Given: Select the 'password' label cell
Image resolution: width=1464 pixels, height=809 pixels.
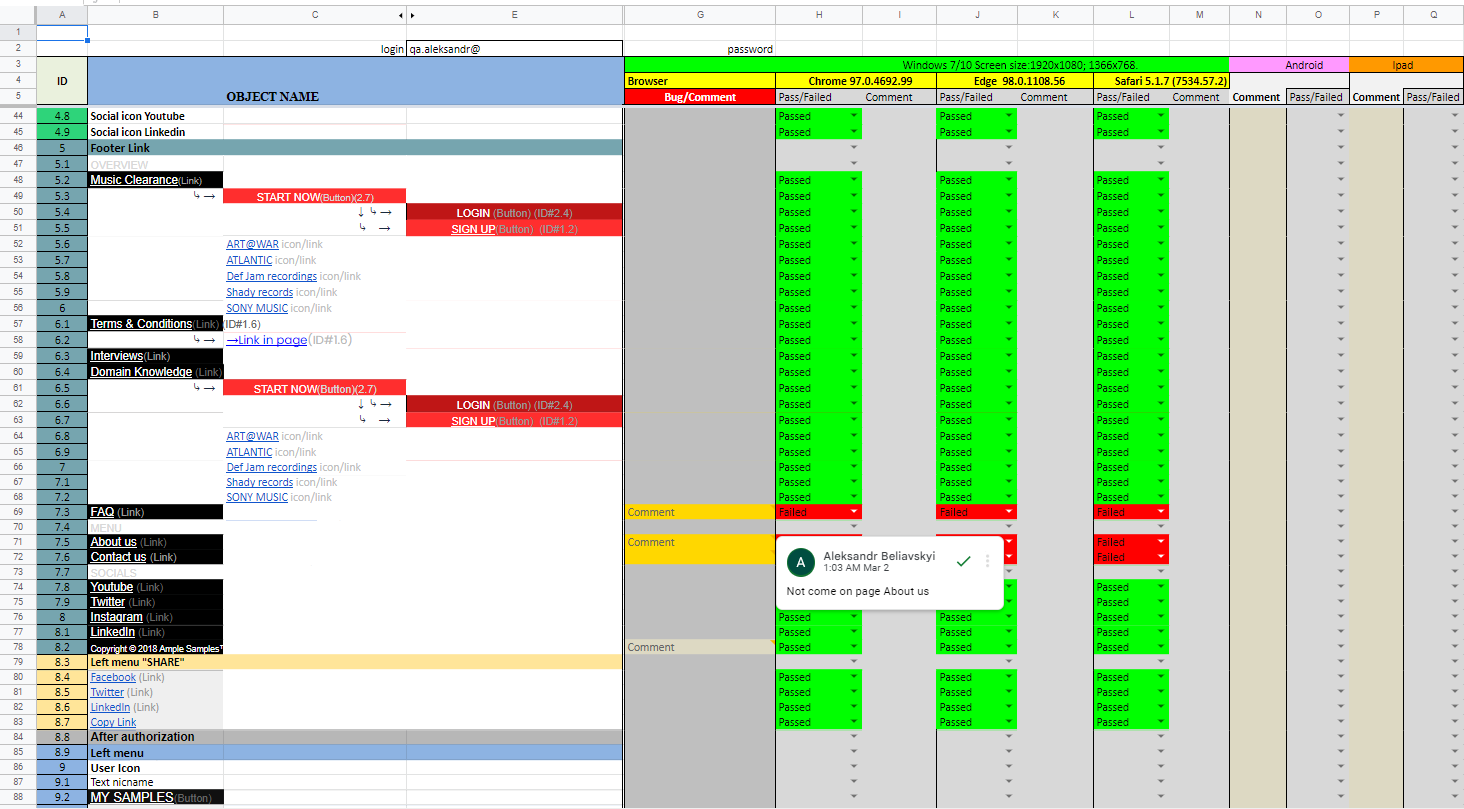Looking at the screenshot, I should click(700, 49).
